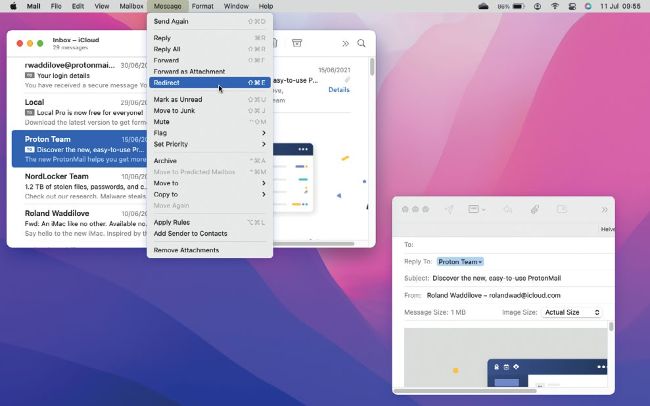The width and height of the screenshot is (650, 406).
Task: Click the Siri icon in menu bar
Action: click(588, 6)
